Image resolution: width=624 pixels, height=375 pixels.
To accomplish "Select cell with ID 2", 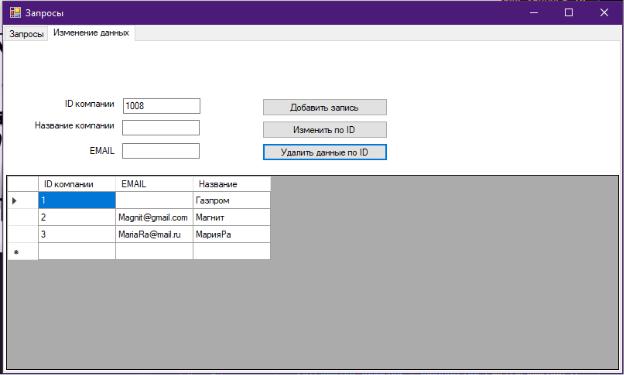I will pyautogui.click(x=77, y=217).
